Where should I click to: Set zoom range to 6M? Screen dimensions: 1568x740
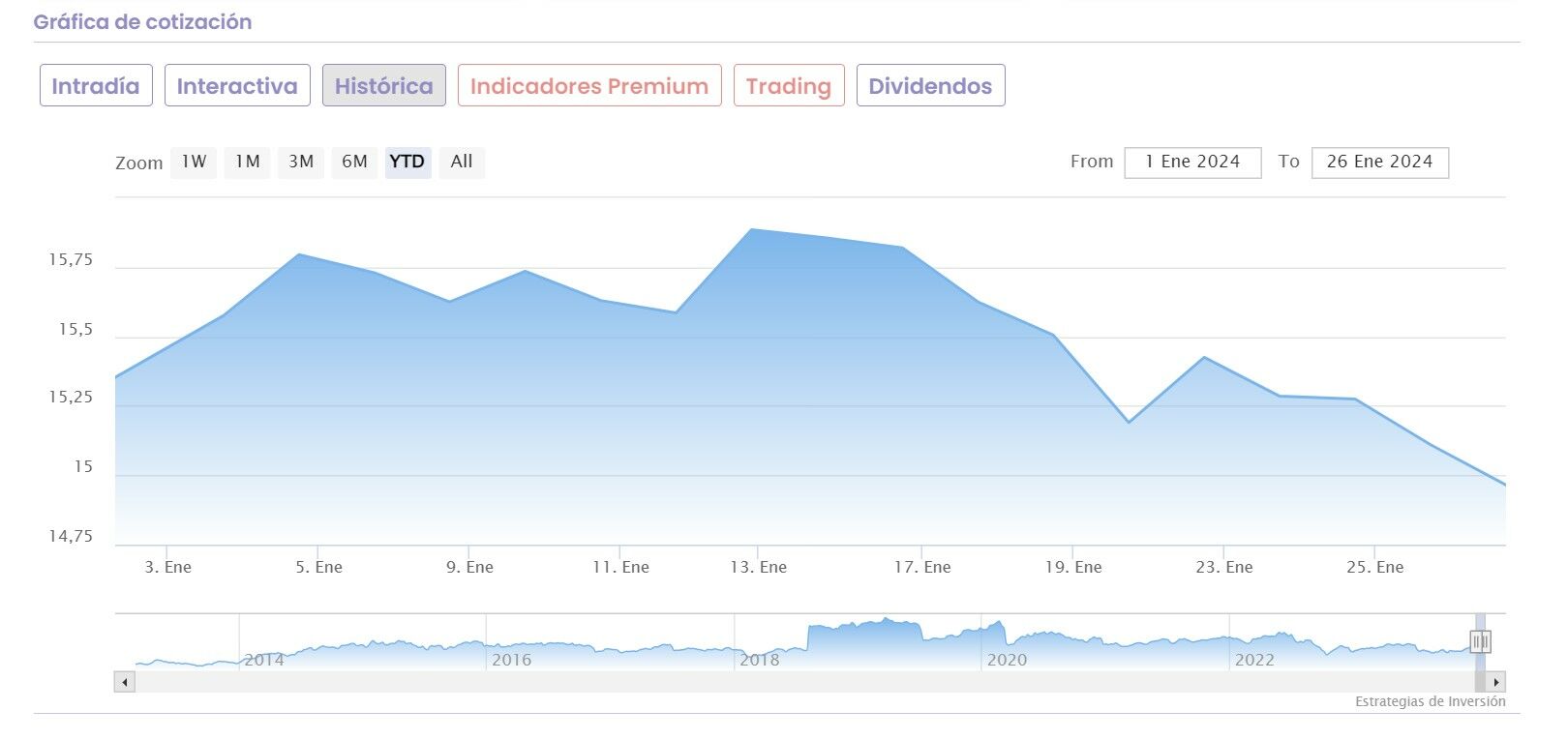click(354, 162)
